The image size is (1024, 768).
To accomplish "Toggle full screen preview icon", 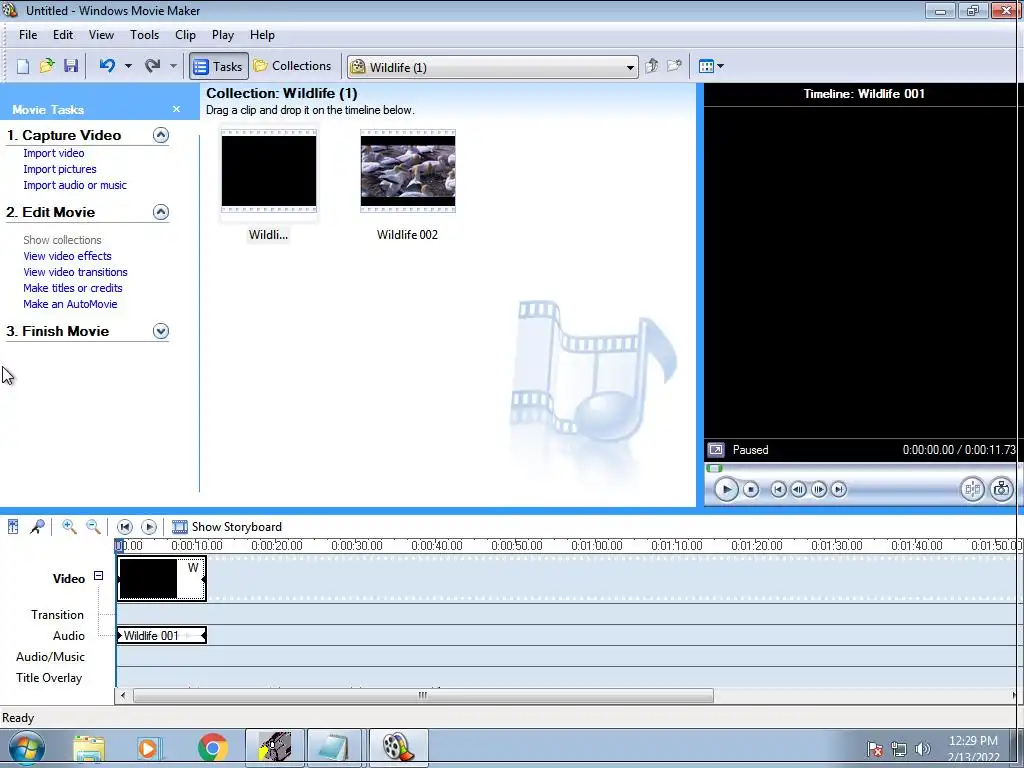I will pos(716,450).
